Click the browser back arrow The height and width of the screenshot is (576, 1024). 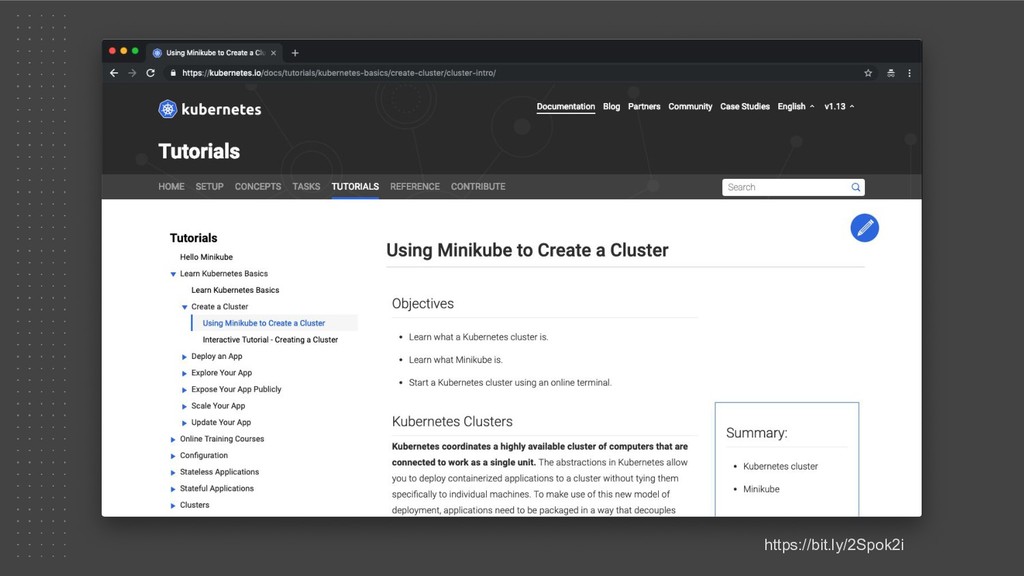pyautogui.click(x=114, y=73)
